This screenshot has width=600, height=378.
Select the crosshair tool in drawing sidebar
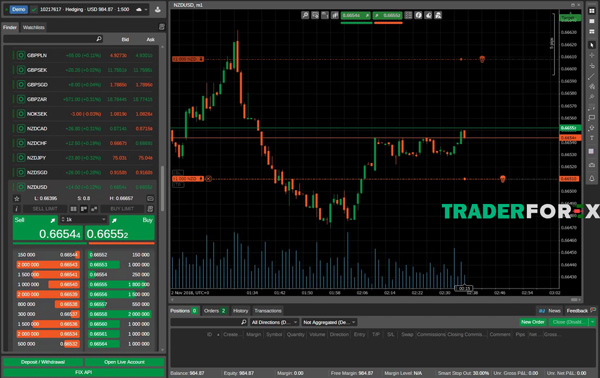592,55
